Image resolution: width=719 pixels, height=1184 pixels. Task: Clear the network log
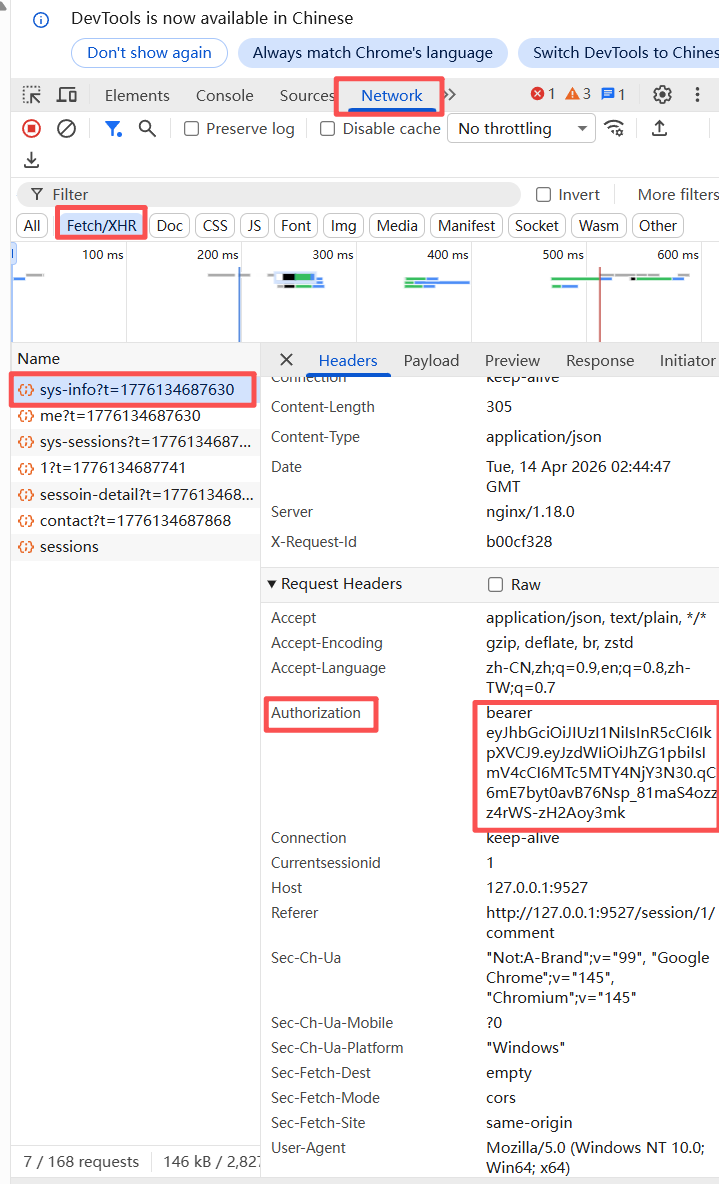pos(66,128)
